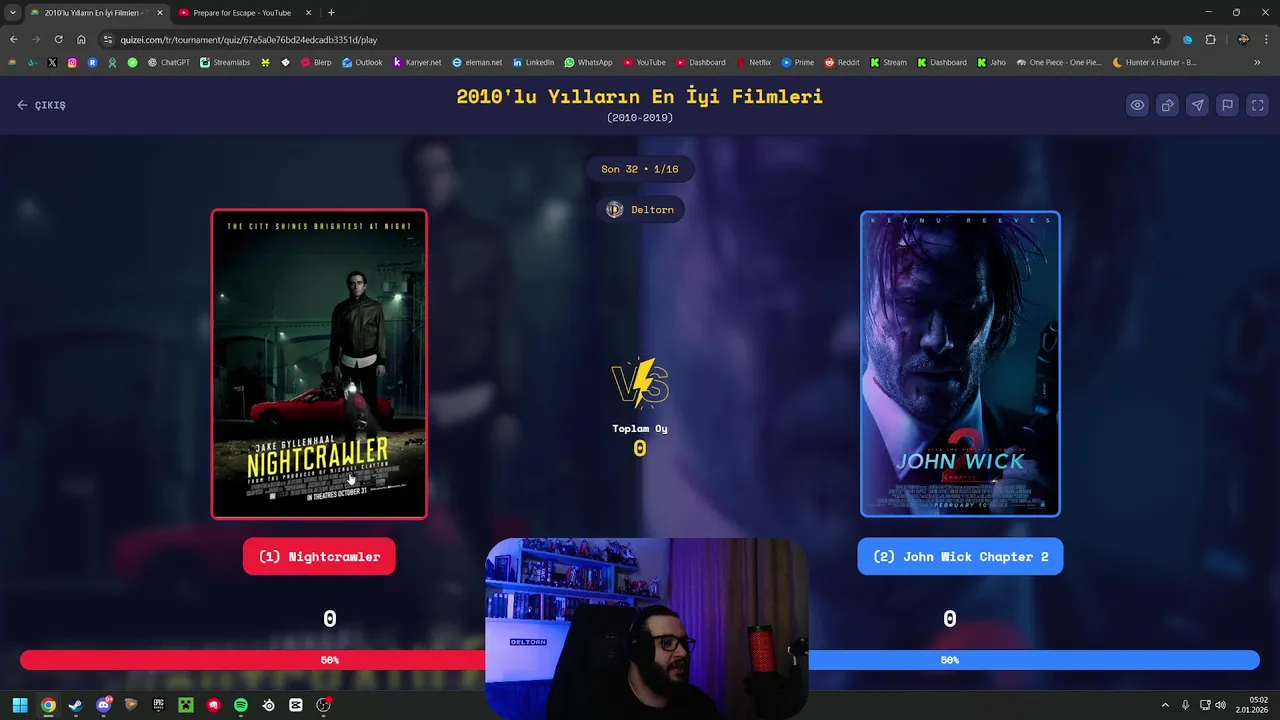The width and height of the screenshot is (1280, 720).
Task: Click the copy link icon in the quiz header
Action: [x=1167, y=105]
